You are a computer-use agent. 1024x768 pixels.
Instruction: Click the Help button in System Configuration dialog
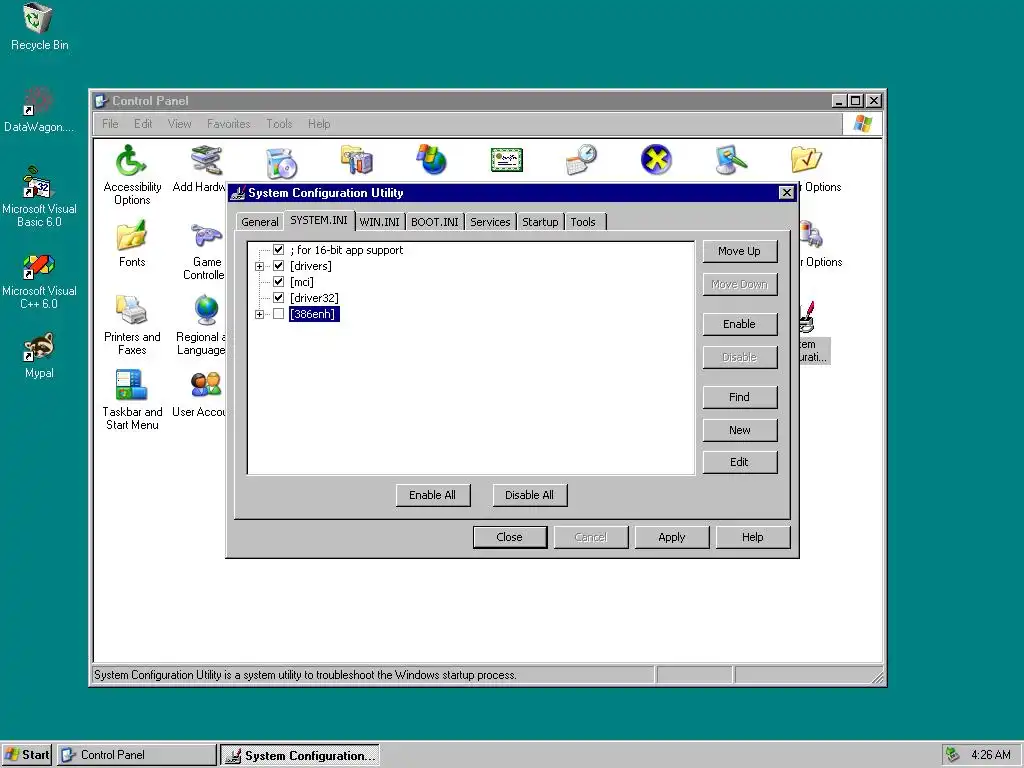pos(753,537)
